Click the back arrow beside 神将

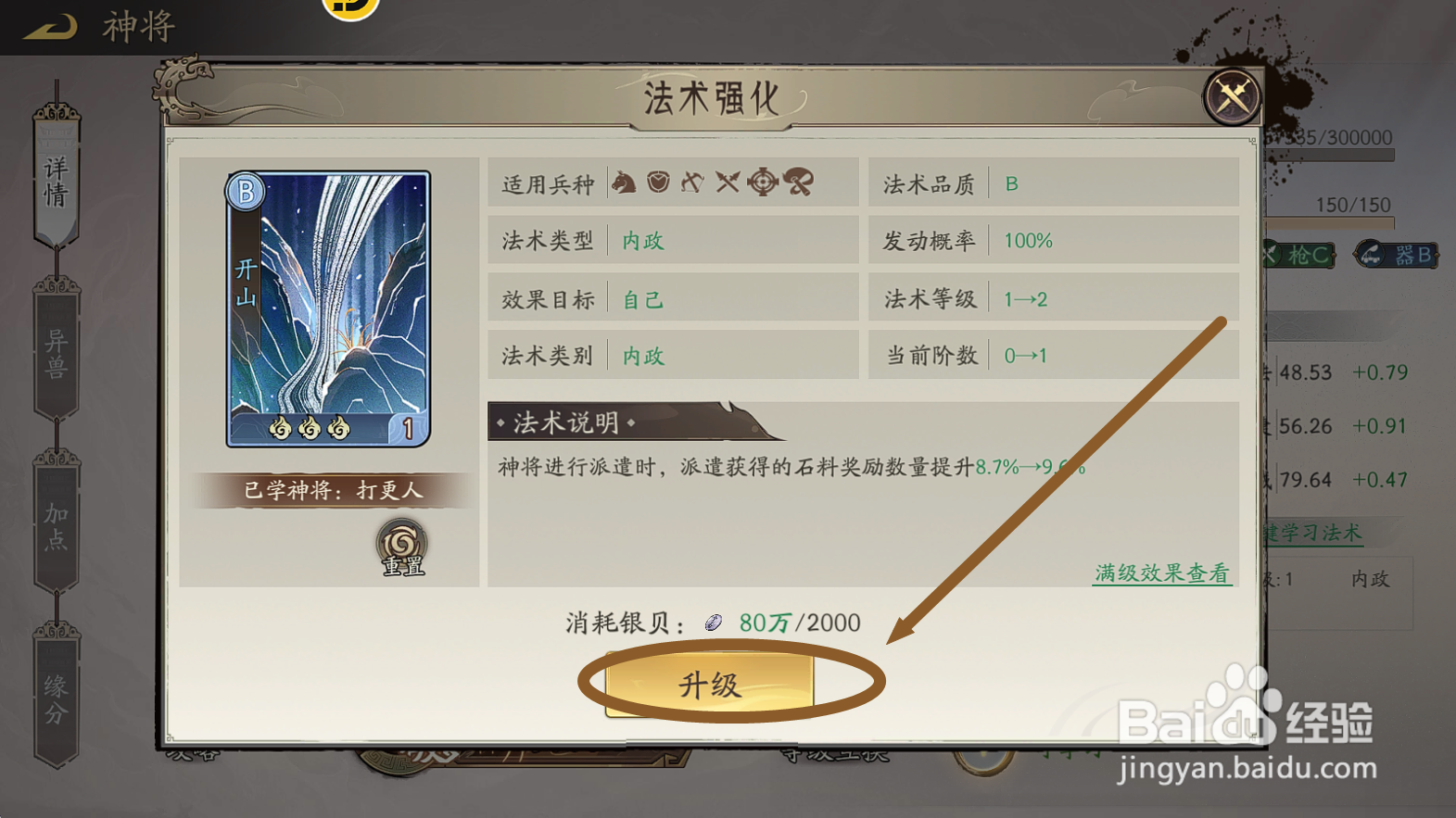51,27
